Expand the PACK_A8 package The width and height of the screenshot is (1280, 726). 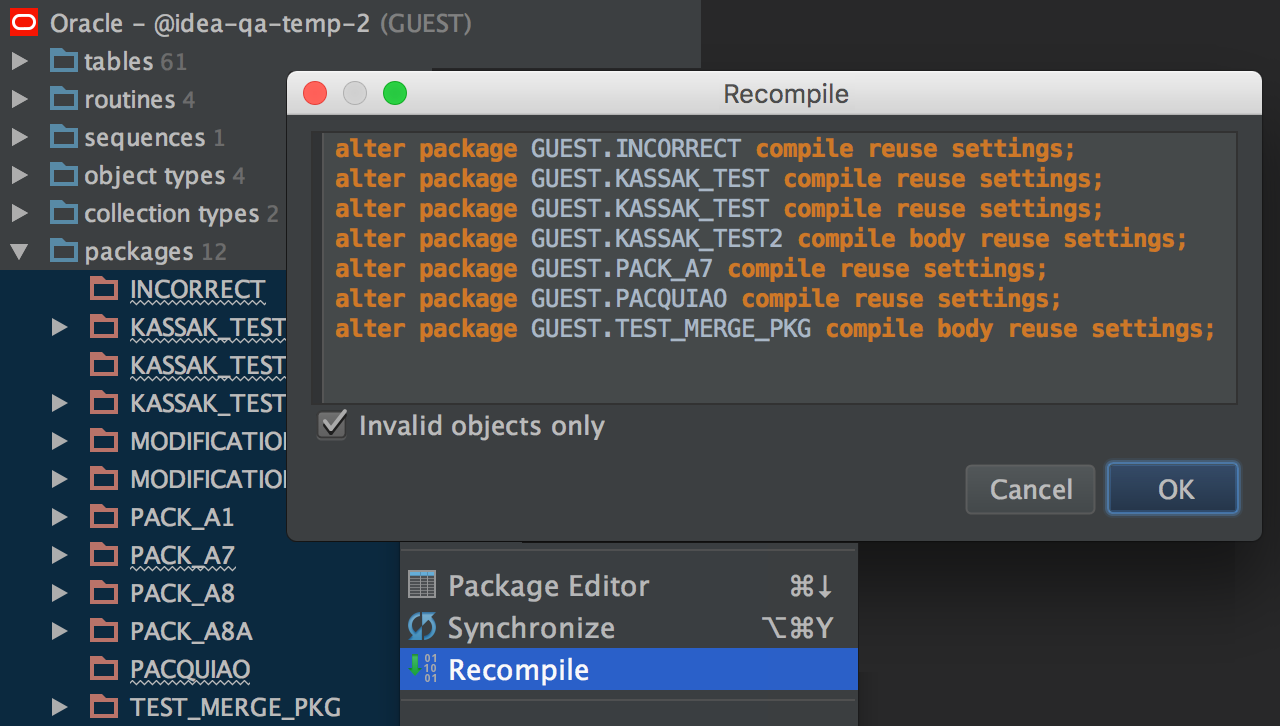59,593
